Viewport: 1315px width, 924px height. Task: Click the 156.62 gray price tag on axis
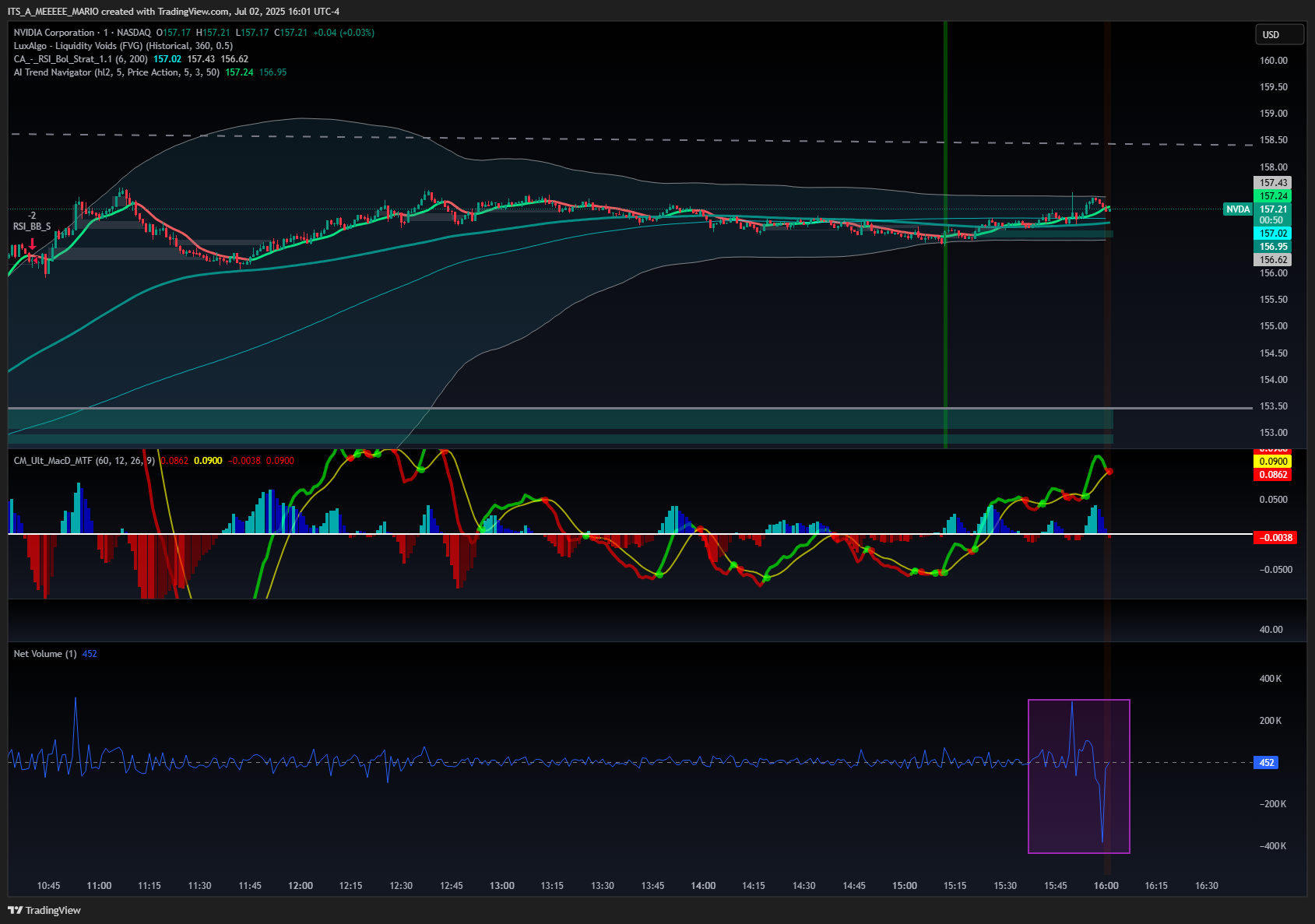(1273, 260)
